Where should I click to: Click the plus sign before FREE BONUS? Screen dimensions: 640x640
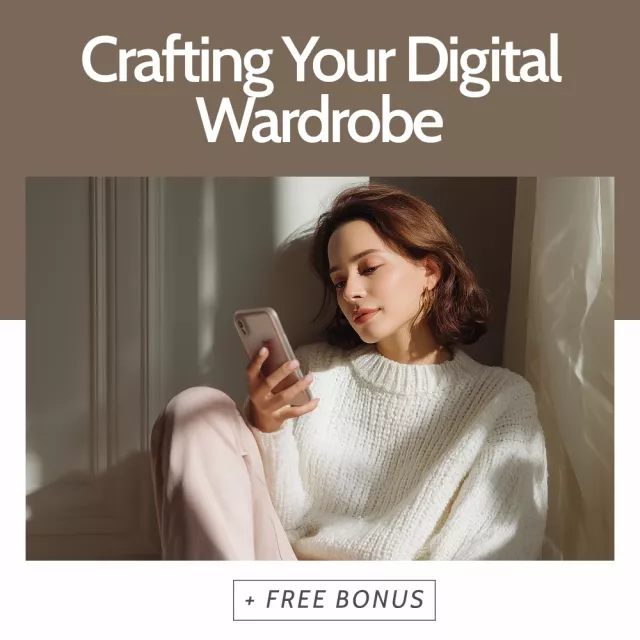click(x=250, y=601)
